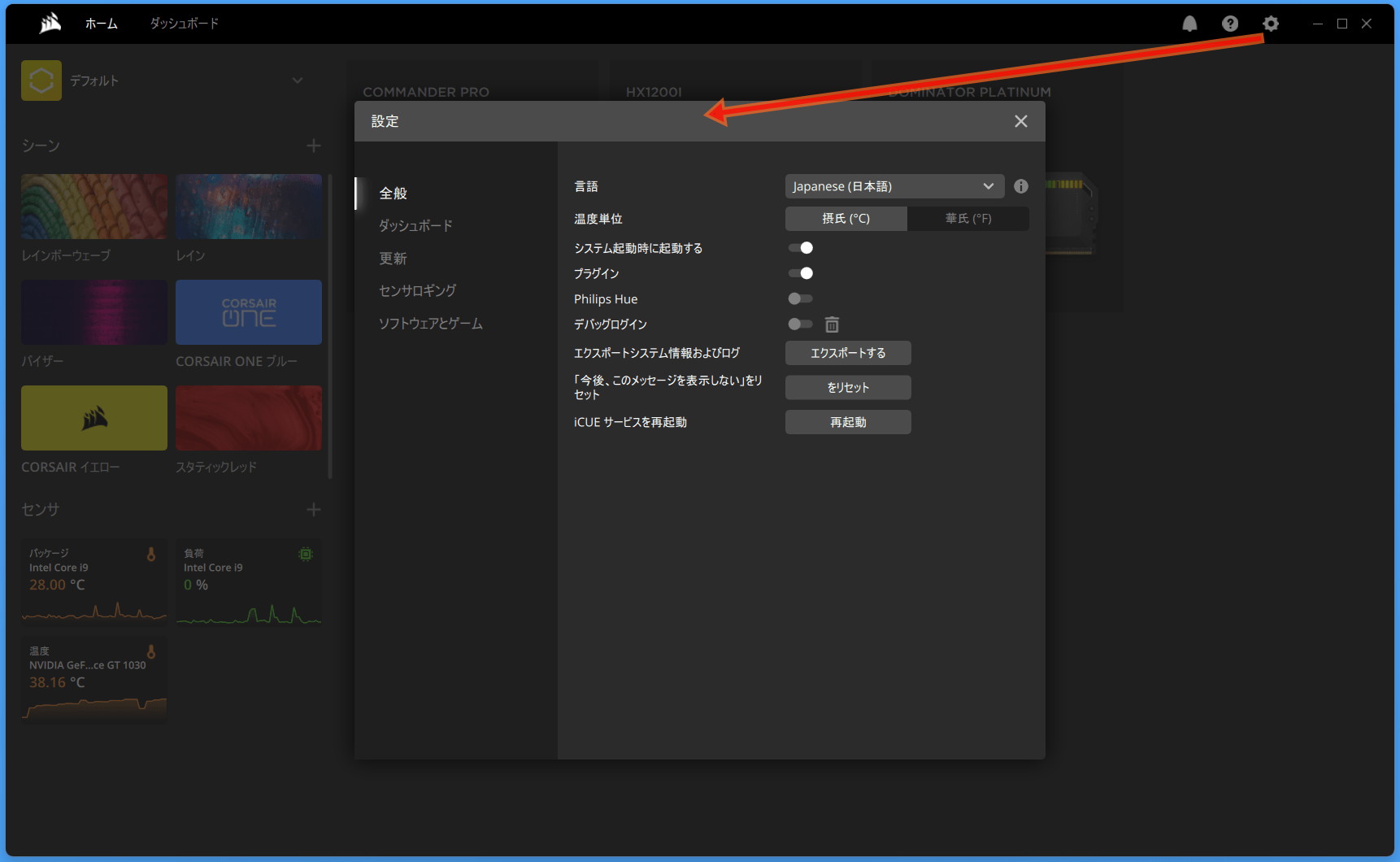Click the 38.16 °C GPU temperature graph
1400x862 pixels.
click(x=94, y=707)
